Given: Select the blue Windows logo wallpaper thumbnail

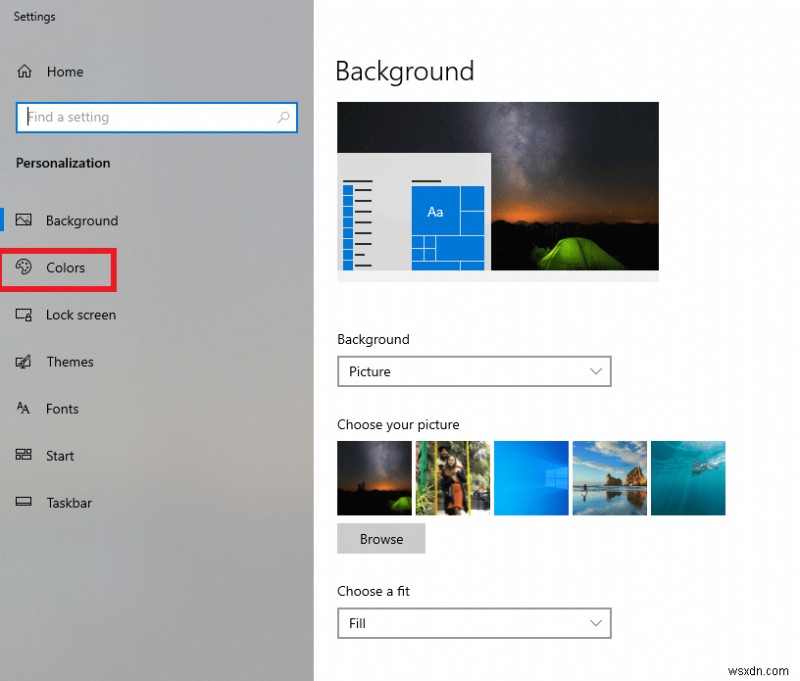Looking at the screenshot, I should click(531, 478).
